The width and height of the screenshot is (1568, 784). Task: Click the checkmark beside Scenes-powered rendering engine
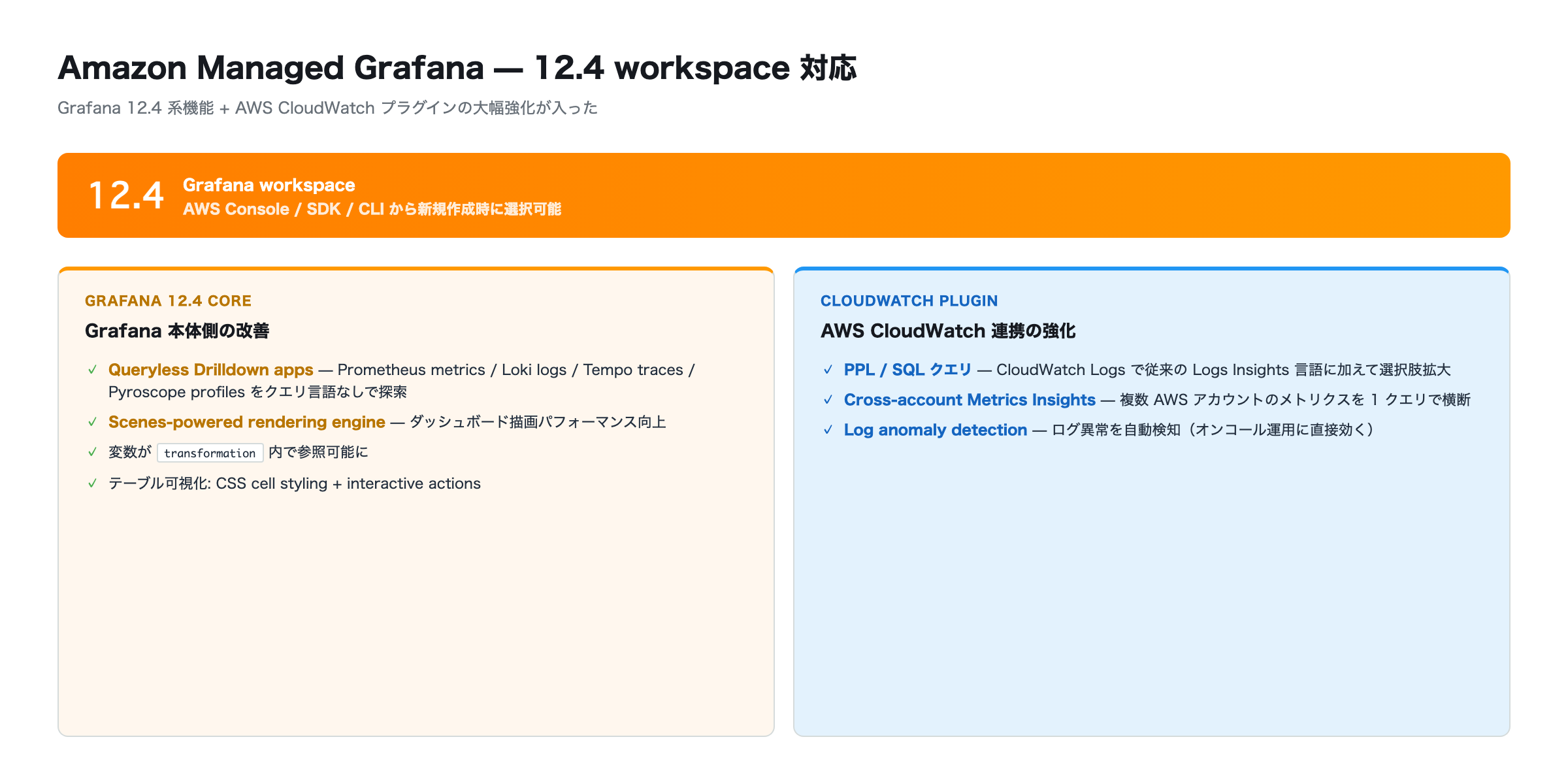(x=93, y=422)
